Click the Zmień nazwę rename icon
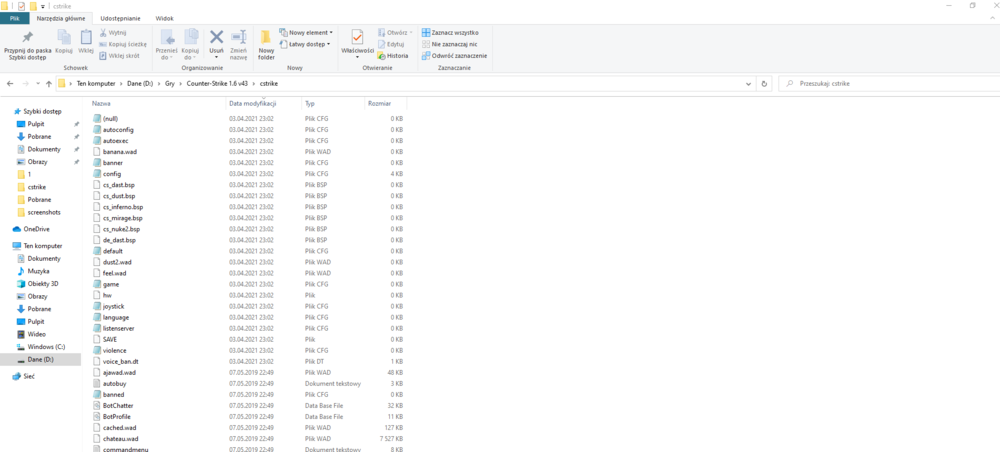Image resolution: width=1000 pixels, height=452 pixels. pyautogui.click(x=239, y=37)
